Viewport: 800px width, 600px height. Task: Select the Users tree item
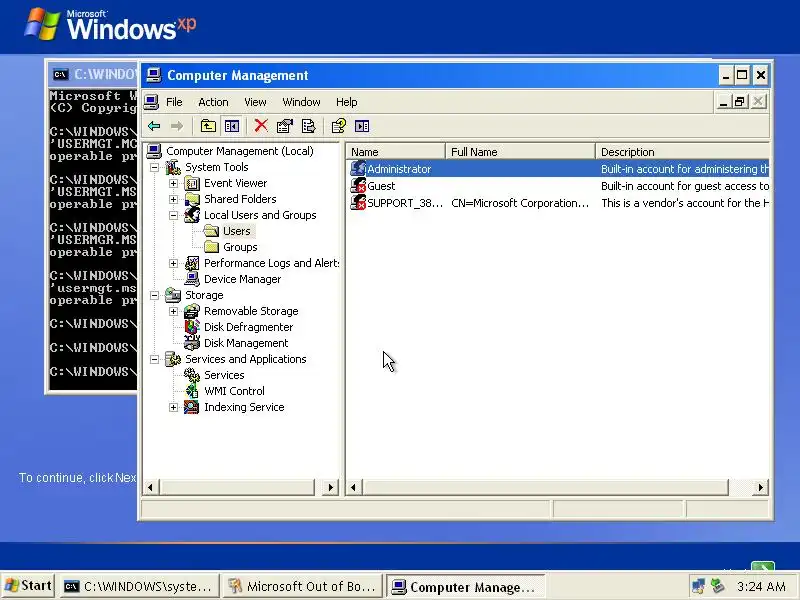[237, 231]
